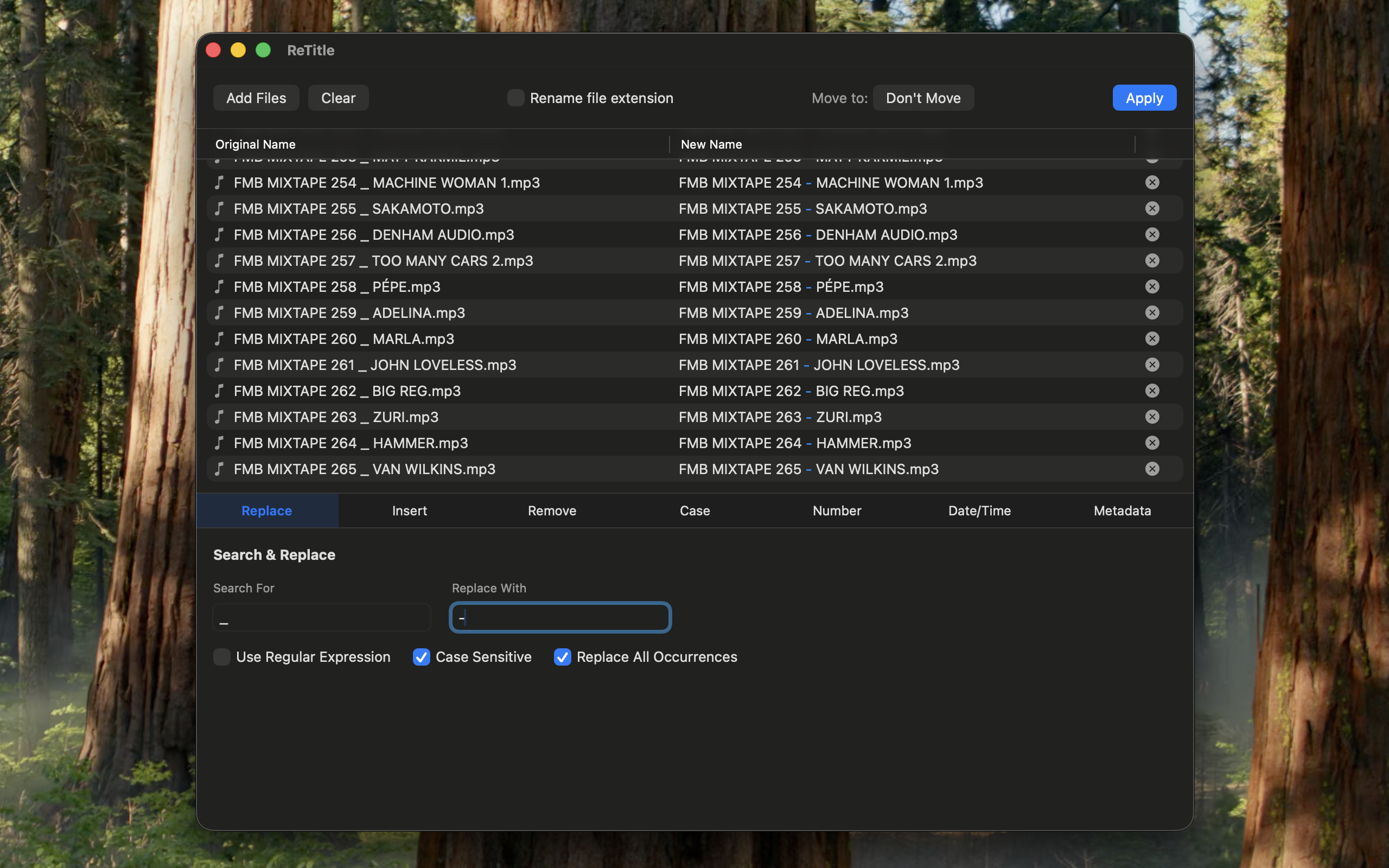This screenshot has height=868, width=1389.
Task: Enable Rename file extension option
Action: 515,98
